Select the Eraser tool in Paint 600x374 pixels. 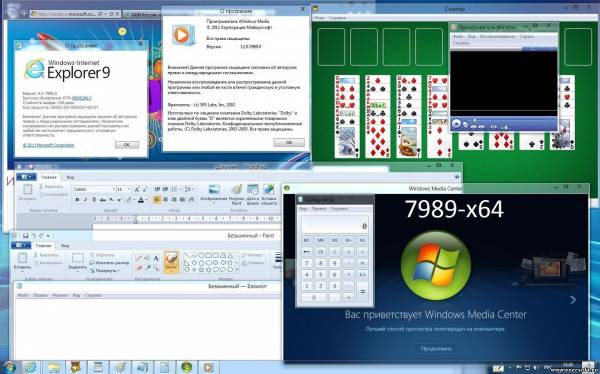pos(139,268)
